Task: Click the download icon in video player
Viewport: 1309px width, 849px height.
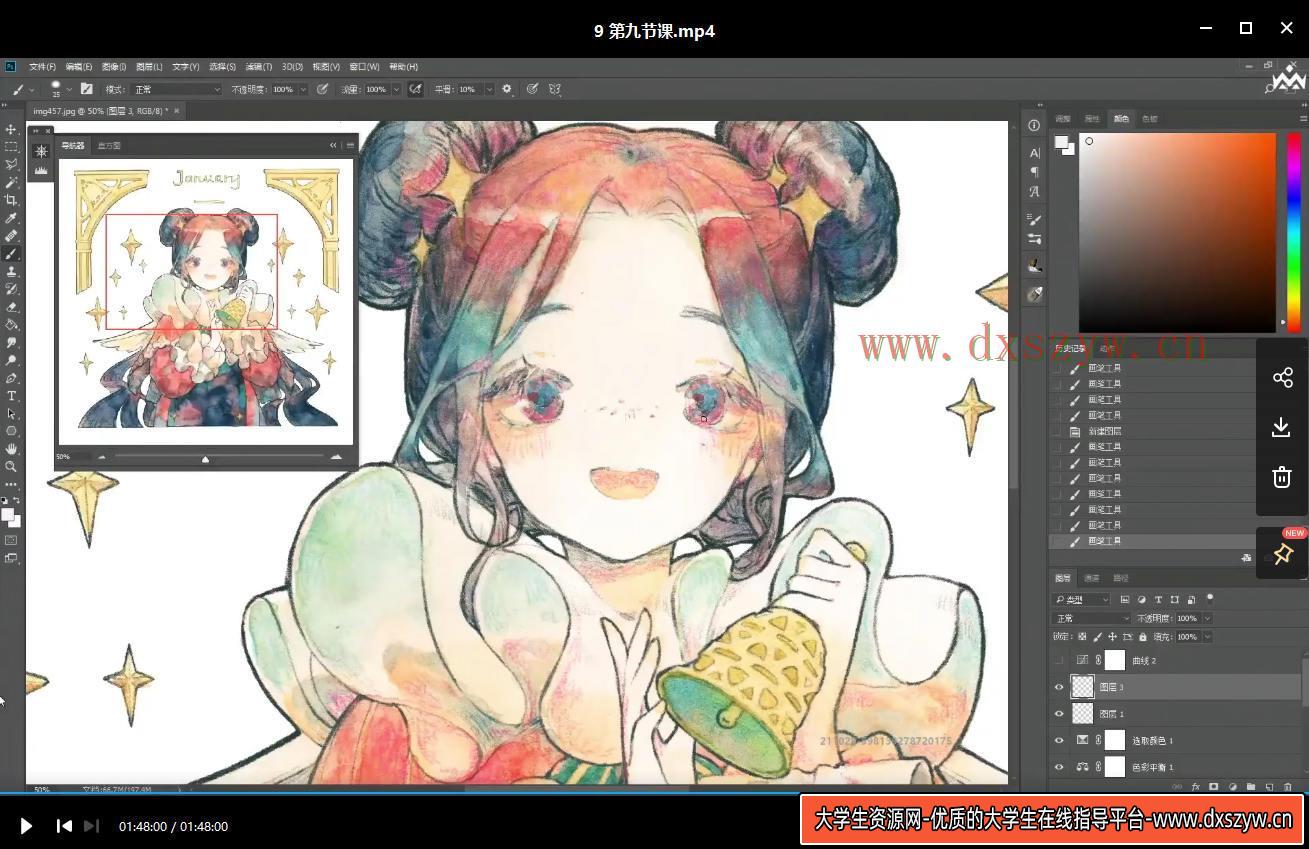Action: pyautogui.click(x=1282, y=427)
